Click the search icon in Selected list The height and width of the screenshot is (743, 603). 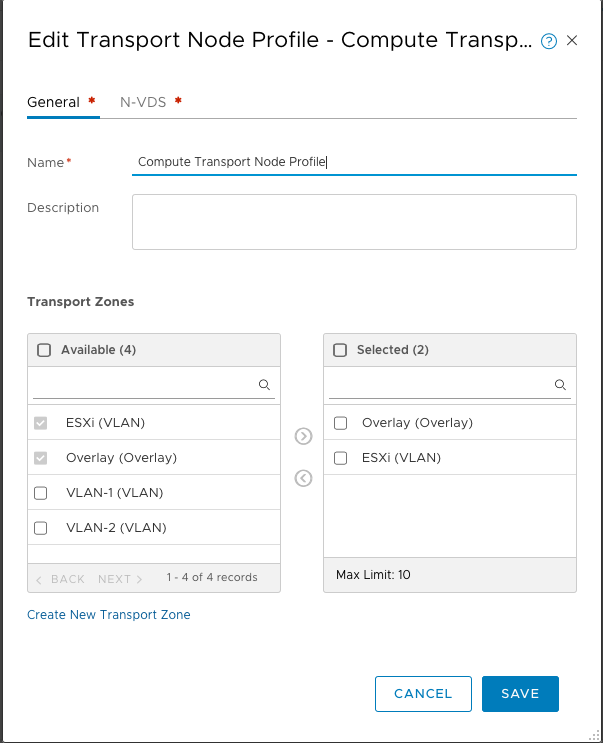click(561, 384)
